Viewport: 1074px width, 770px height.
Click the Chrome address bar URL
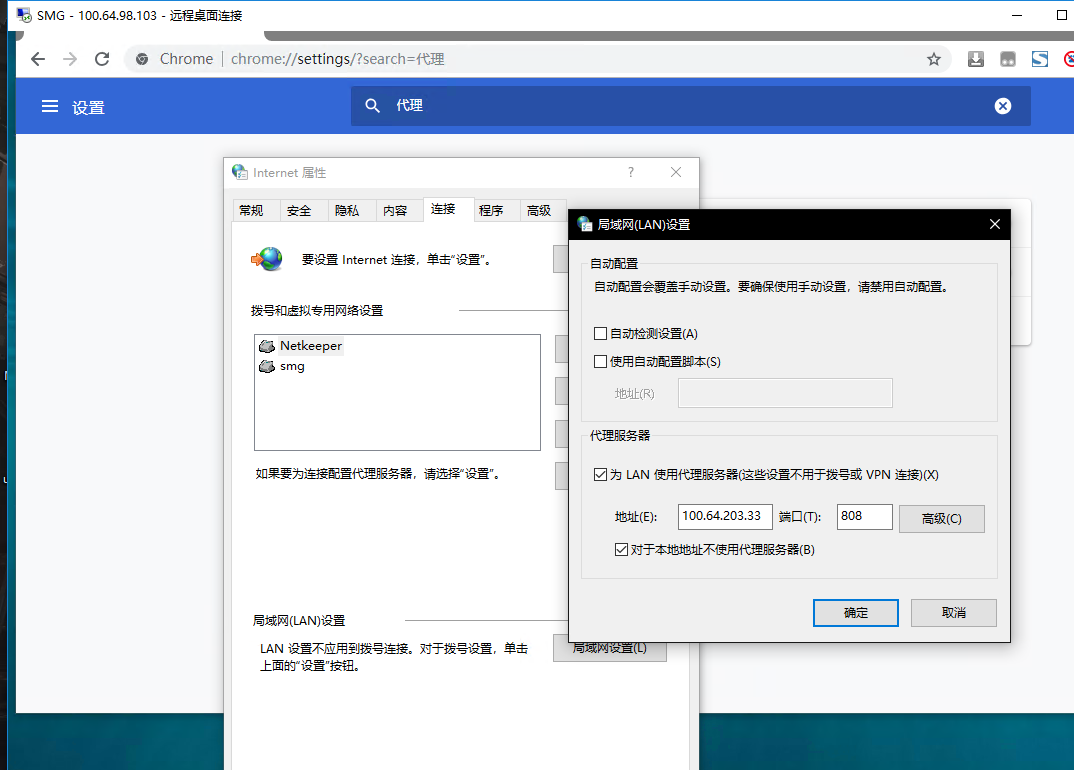pos(338,60)
